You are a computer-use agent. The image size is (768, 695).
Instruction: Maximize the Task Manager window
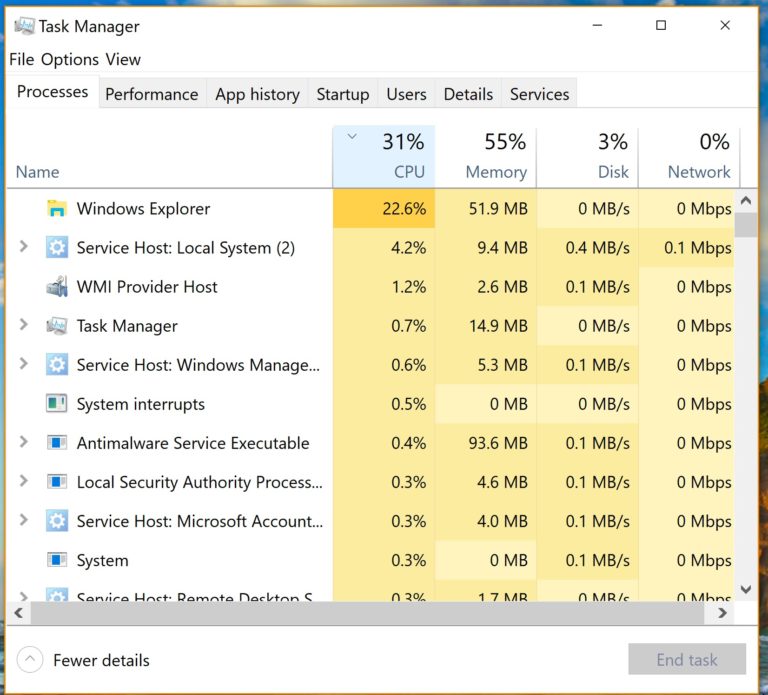(661, 25)
